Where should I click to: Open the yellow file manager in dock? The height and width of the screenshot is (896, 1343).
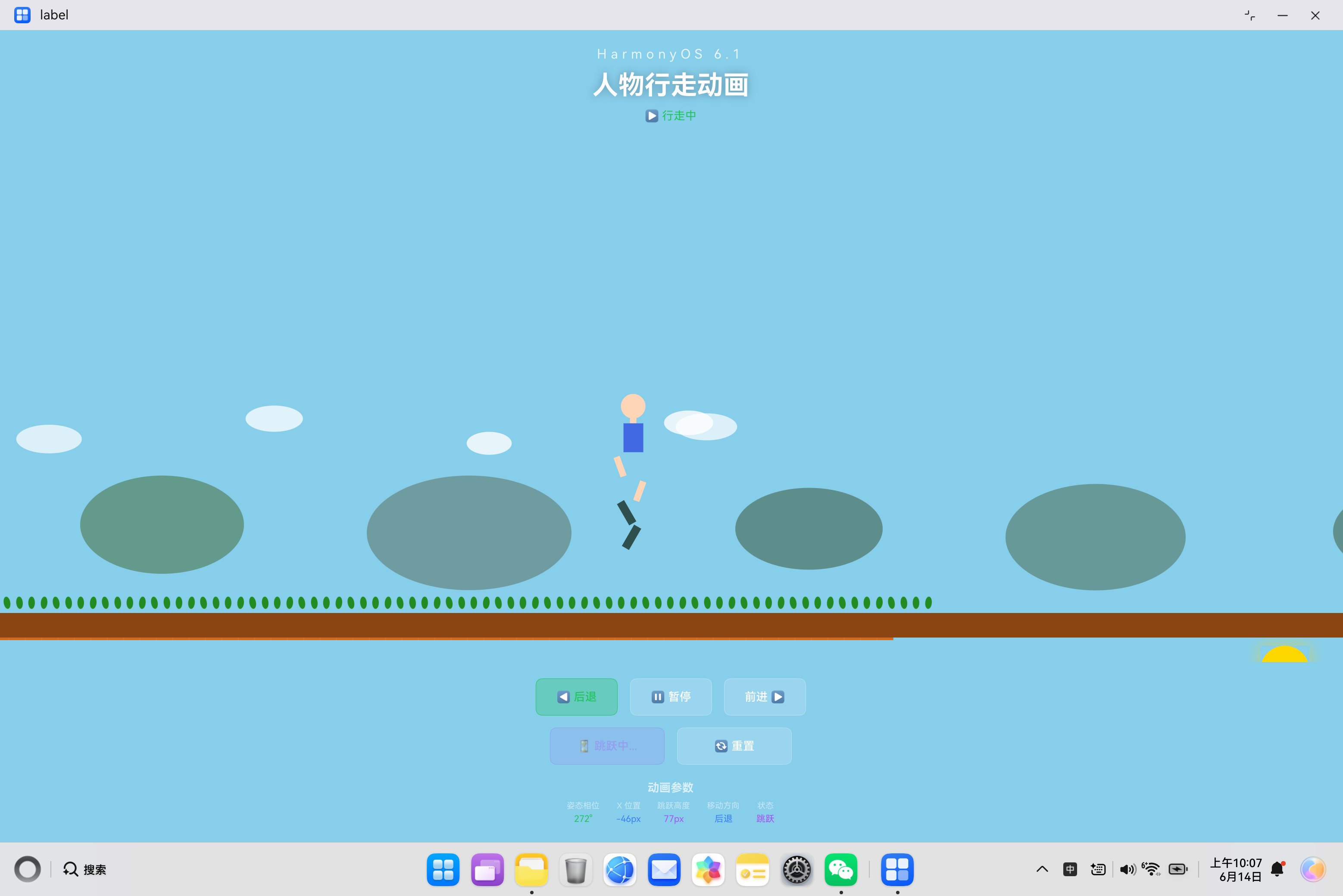coord(531,869)
